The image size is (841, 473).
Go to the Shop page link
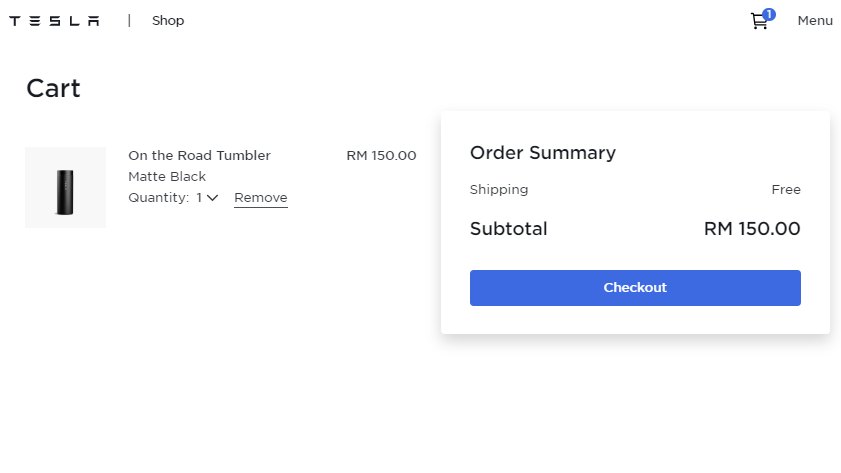click(168, 21)
